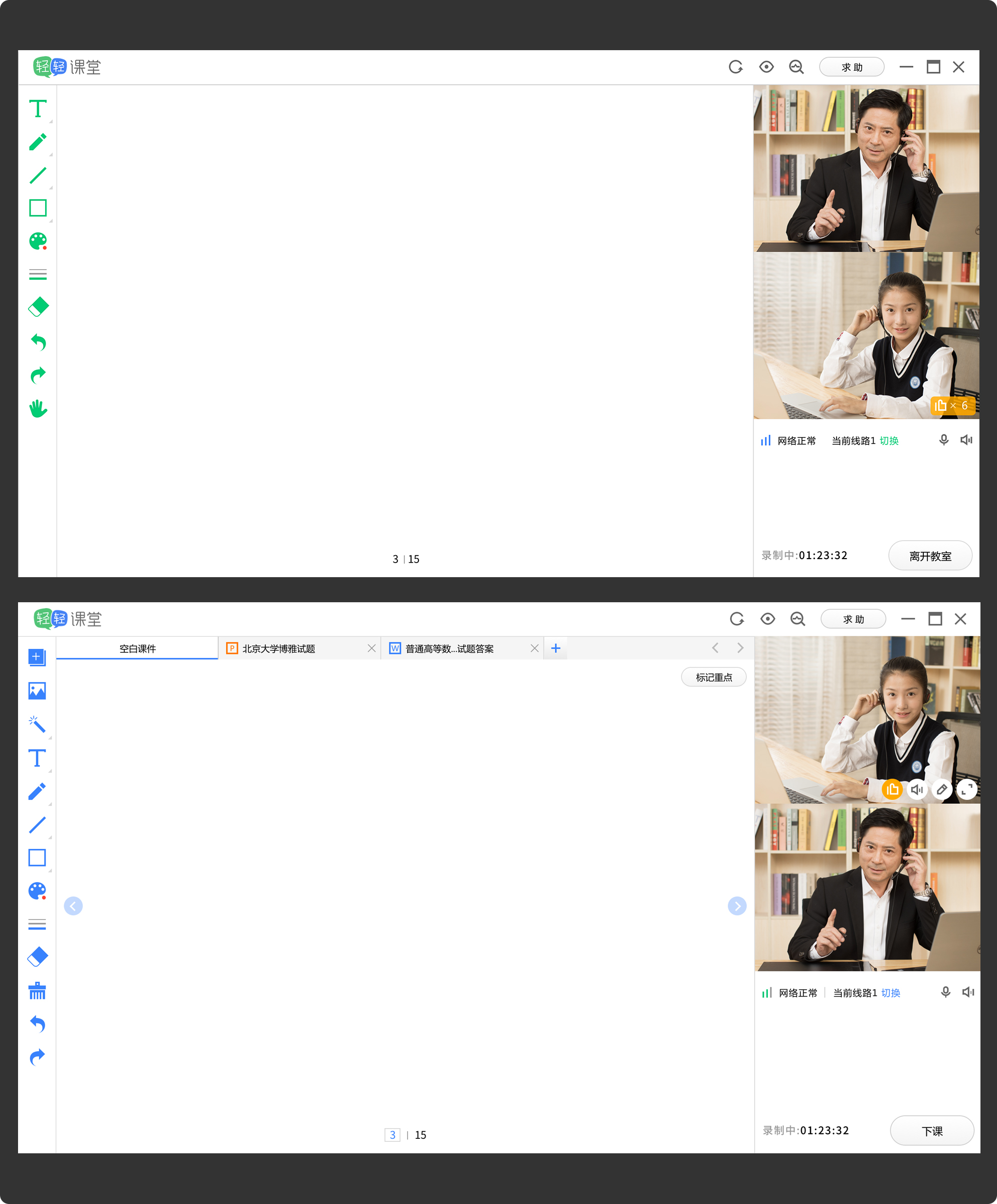
Task: Toggle the eye view icon in top window
Action: tap(766, 67)
